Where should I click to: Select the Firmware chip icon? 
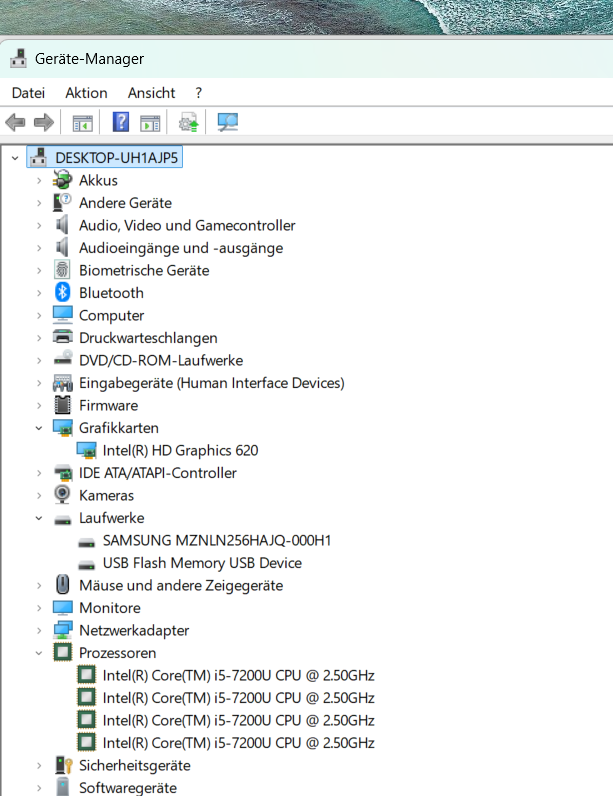tap(62, 405)
